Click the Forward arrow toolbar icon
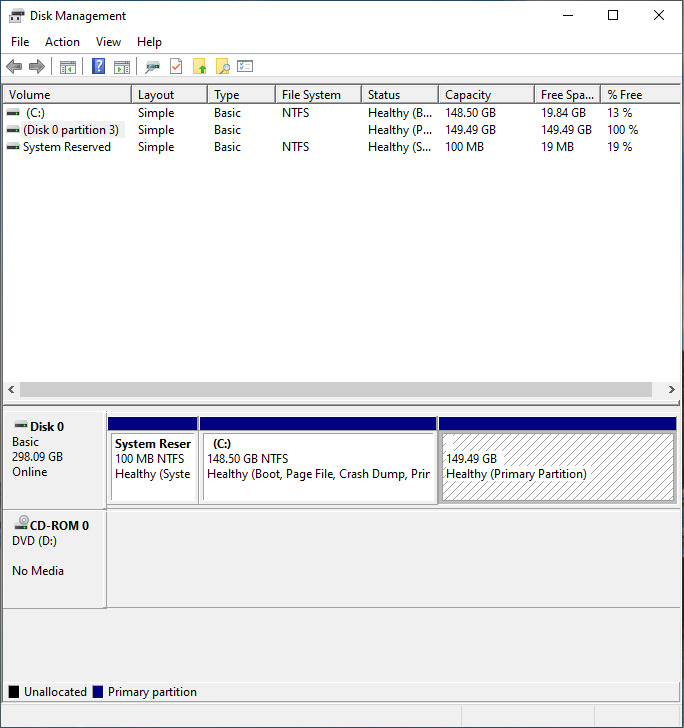 point(37,67)
